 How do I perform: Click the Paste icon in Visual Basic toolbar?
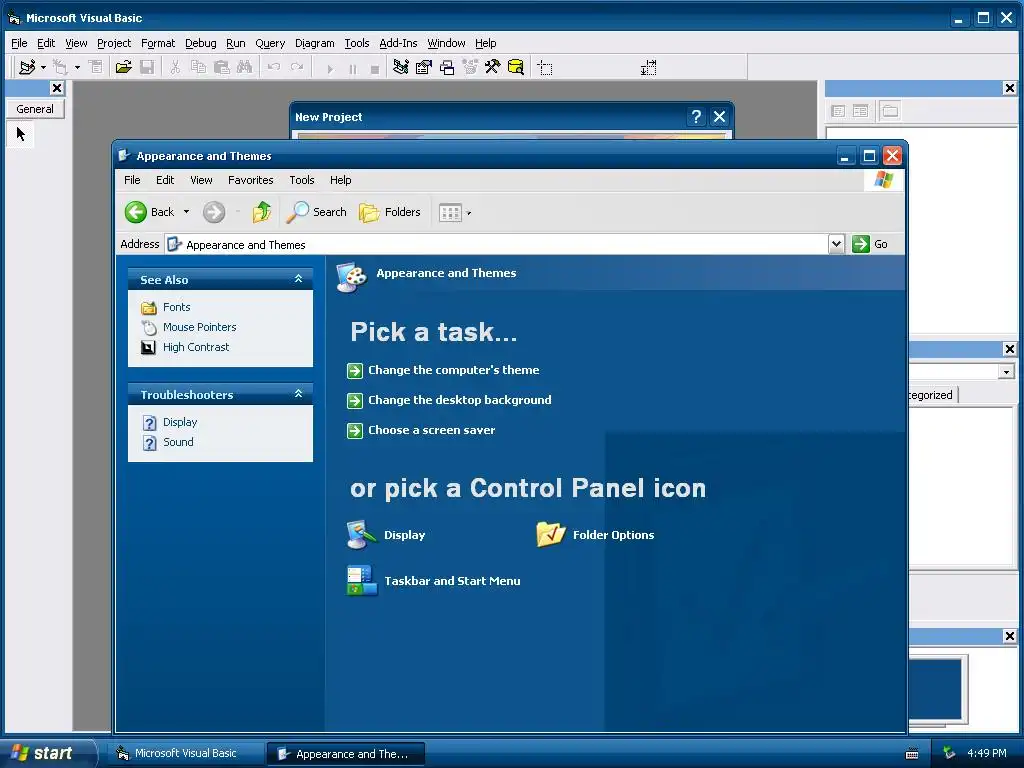click(x=221, y=67)
